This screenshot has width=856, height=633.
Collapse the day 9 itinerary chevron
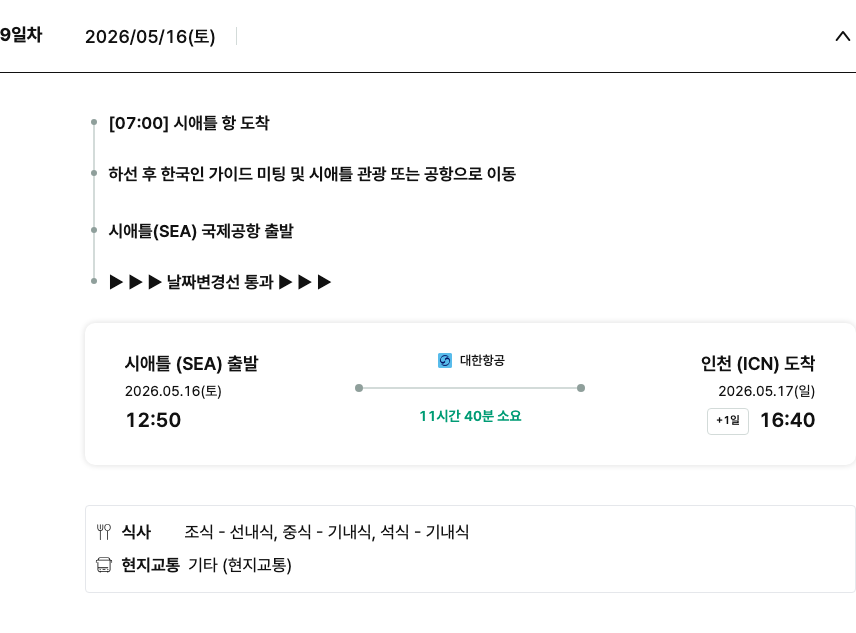[x=842, y=37]
